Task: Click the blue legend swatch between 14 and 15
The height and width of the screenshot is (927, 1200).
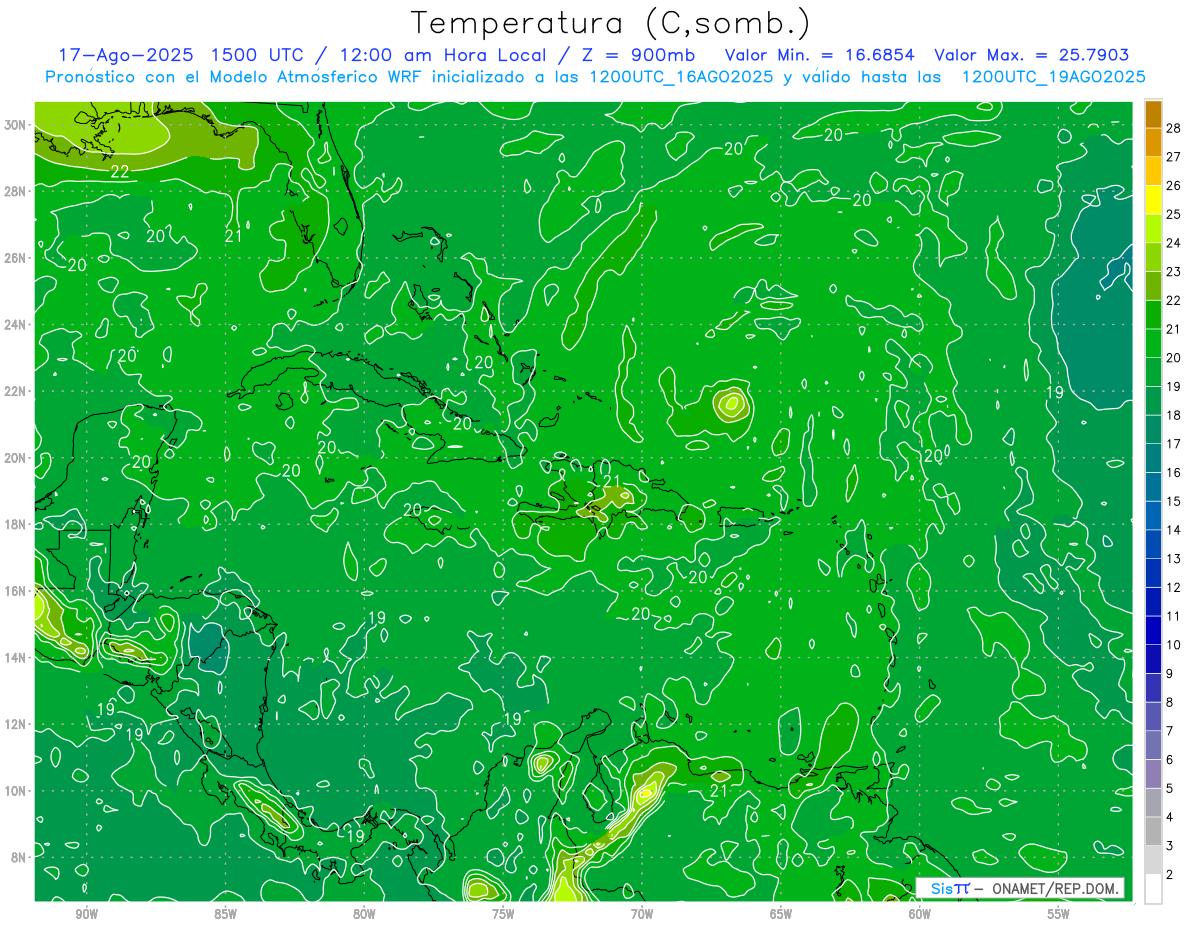Action: coord(1153,515)
